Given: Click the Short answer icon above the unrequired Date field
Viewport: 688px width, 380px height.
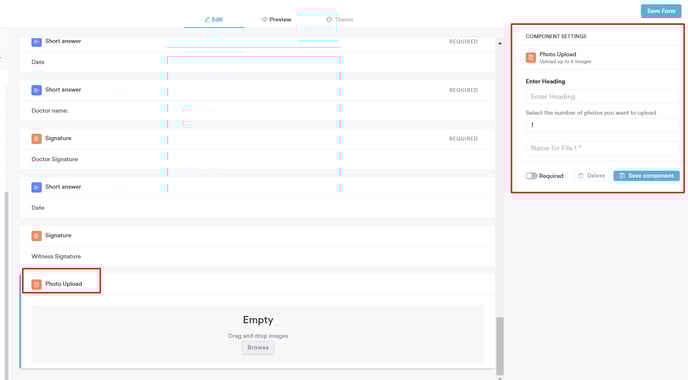Looking at the screenshot, I should coord(36,187).
